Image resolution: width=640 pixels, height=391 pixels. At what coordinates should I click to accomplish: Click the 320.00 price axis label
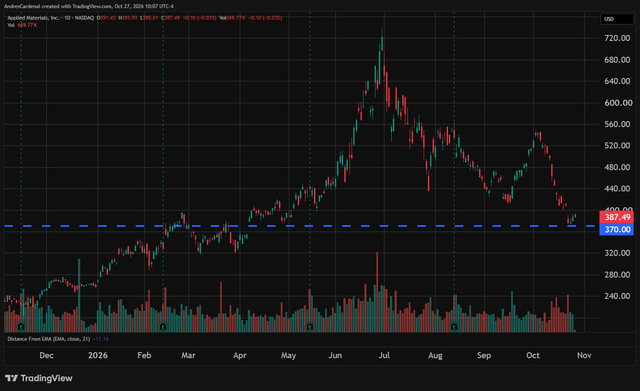617,253
